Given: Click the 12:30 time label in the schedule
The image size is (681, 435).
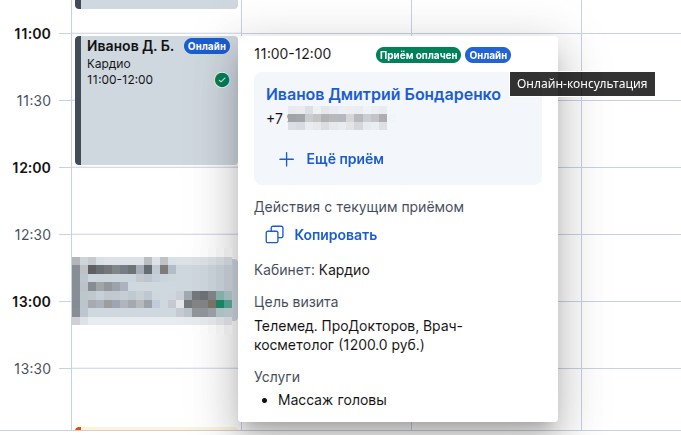Looking at the screenshot, I should (x=33, y=235).
